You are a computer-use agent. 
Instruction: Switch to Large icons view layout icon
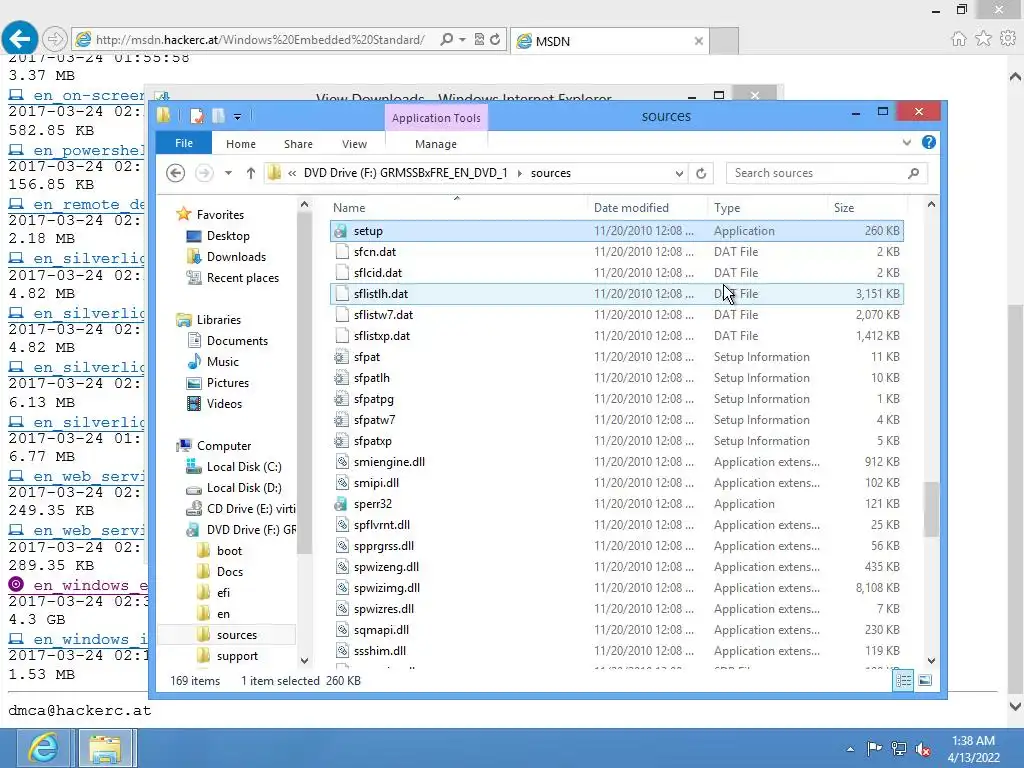(x=925, y=680)
